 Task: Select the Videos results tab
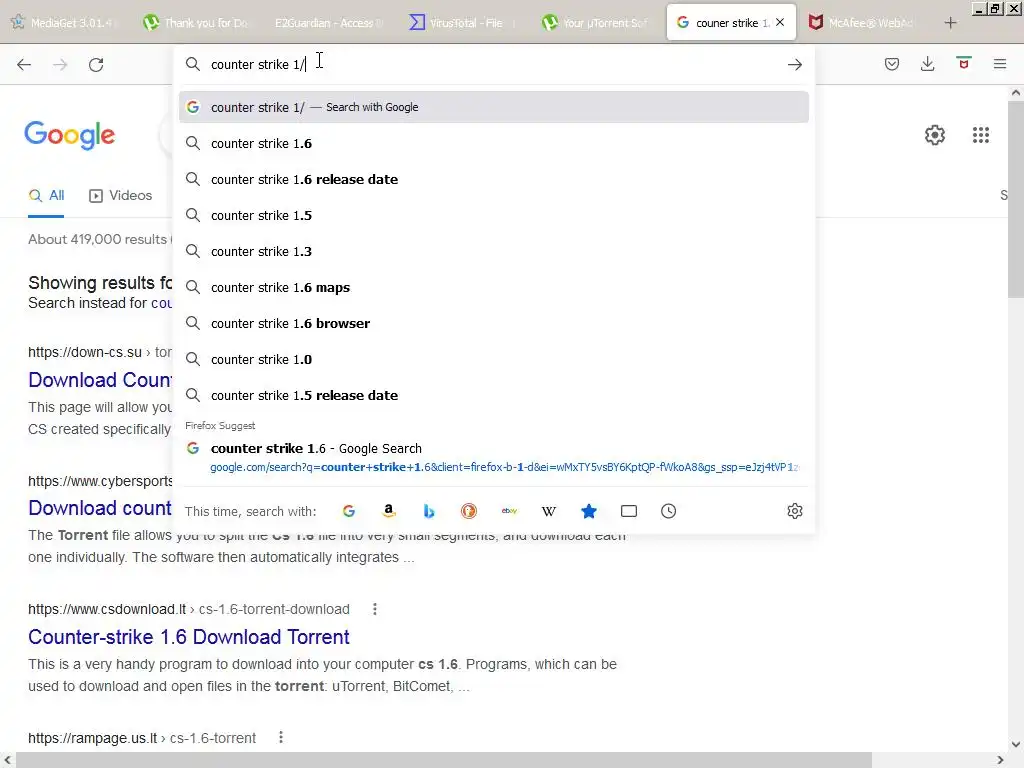pyautogui.click(x=121, y=195)
